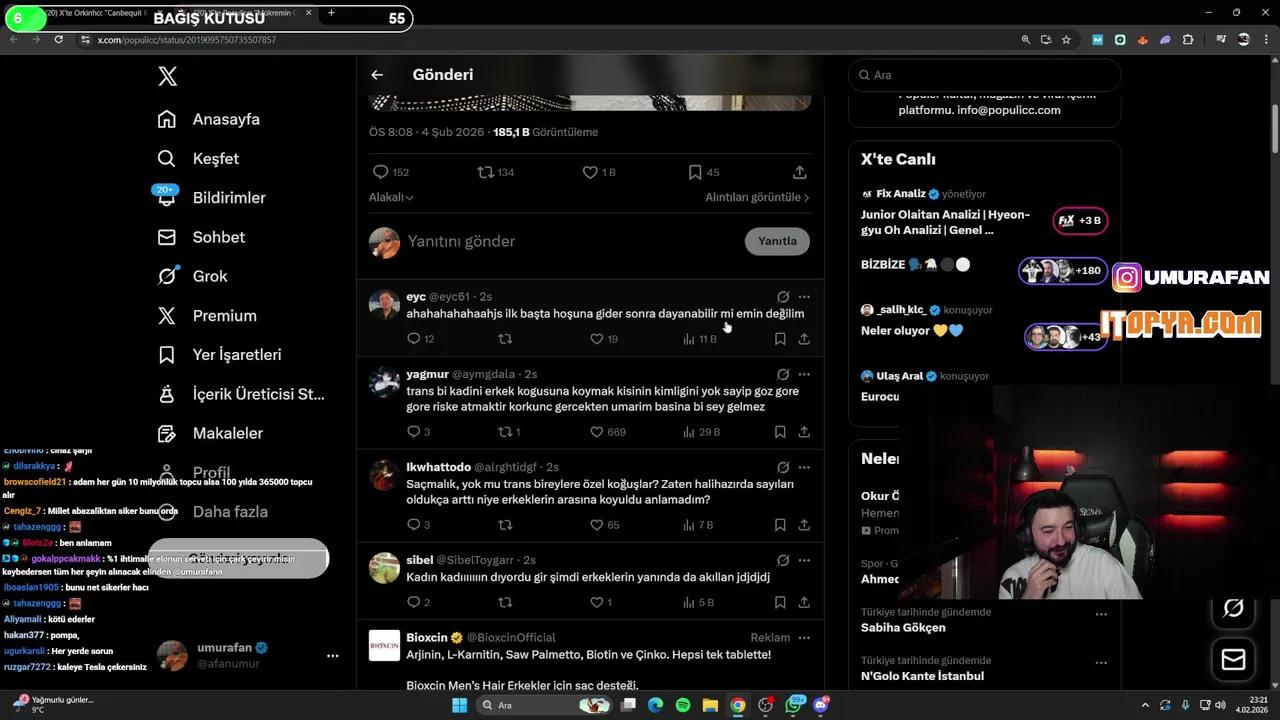
Task: Click the Yanıtla button
Action: click(777, 241)
